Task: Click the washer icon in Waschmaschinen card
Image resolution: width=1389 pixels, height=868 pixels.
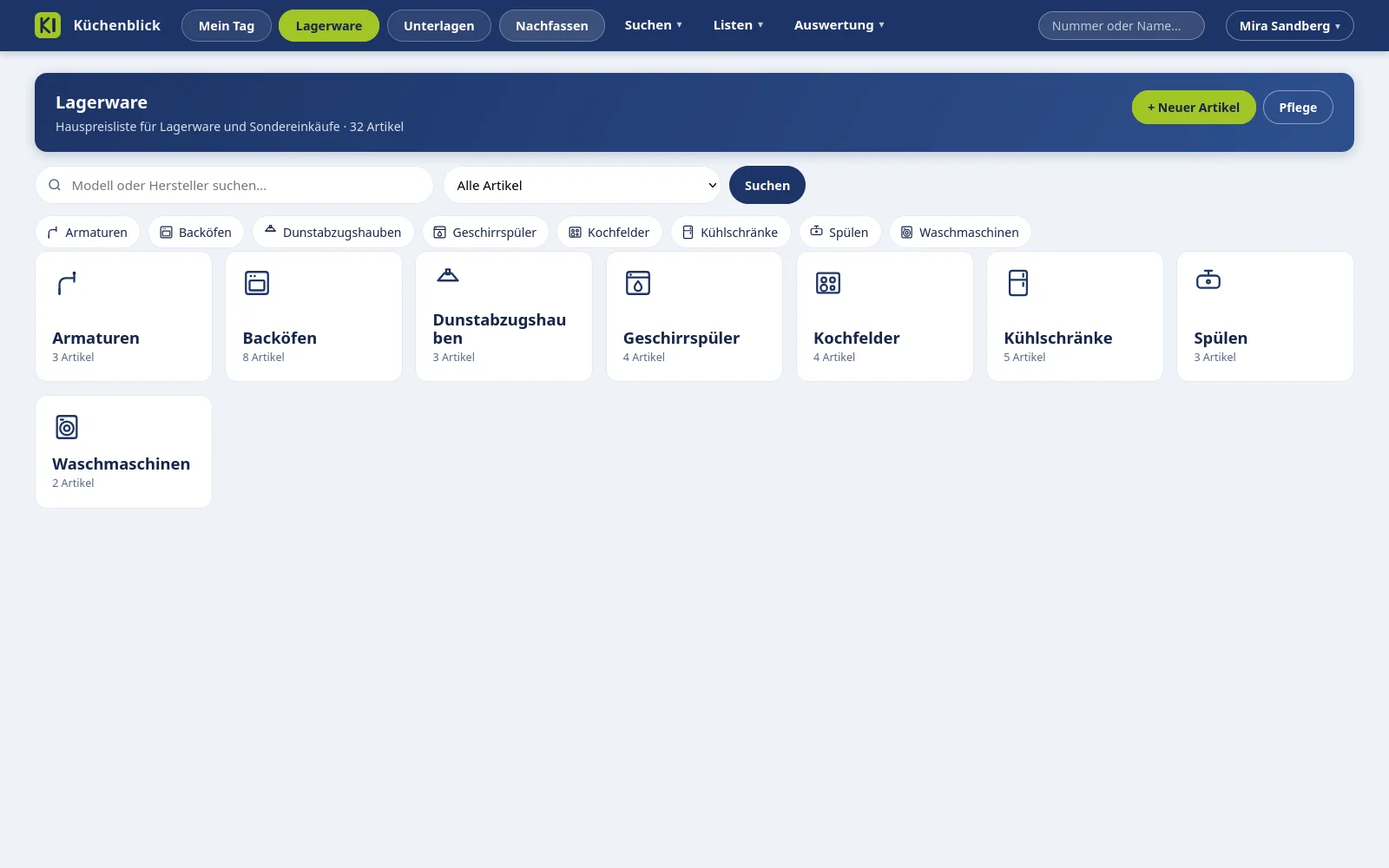Action: (x=67, y=427)
